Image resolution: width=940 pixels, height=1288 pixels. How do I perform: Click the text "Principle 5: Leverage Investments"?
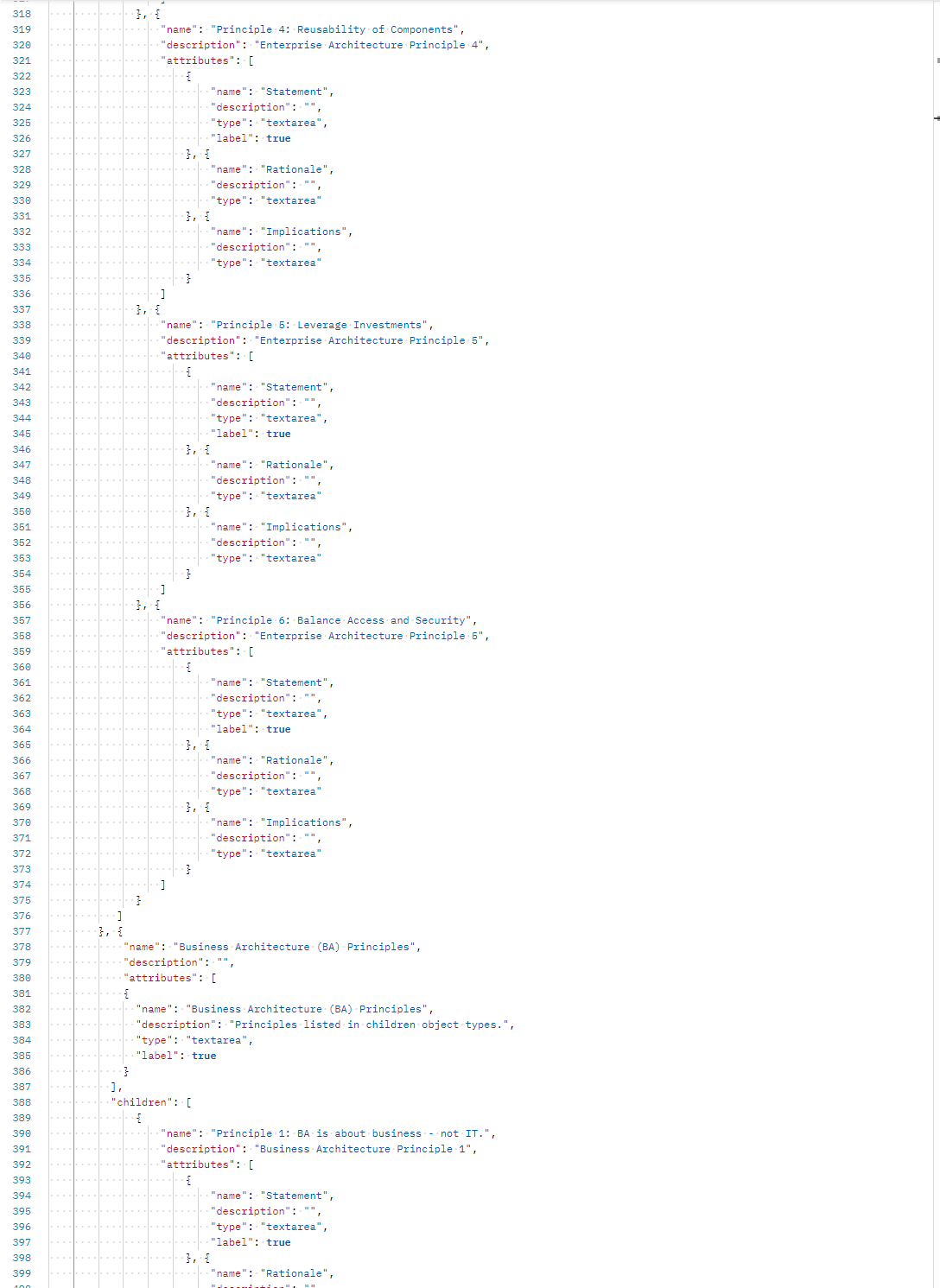319,325
